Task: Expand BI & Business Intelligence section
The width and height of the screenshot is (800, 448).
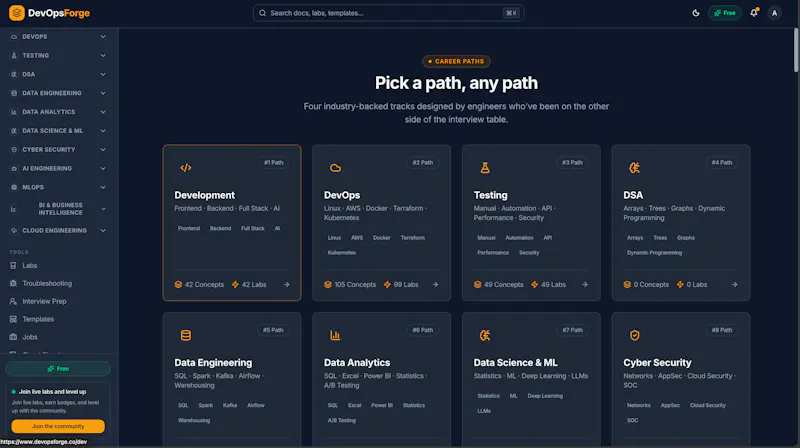Action: click(59, 209)
